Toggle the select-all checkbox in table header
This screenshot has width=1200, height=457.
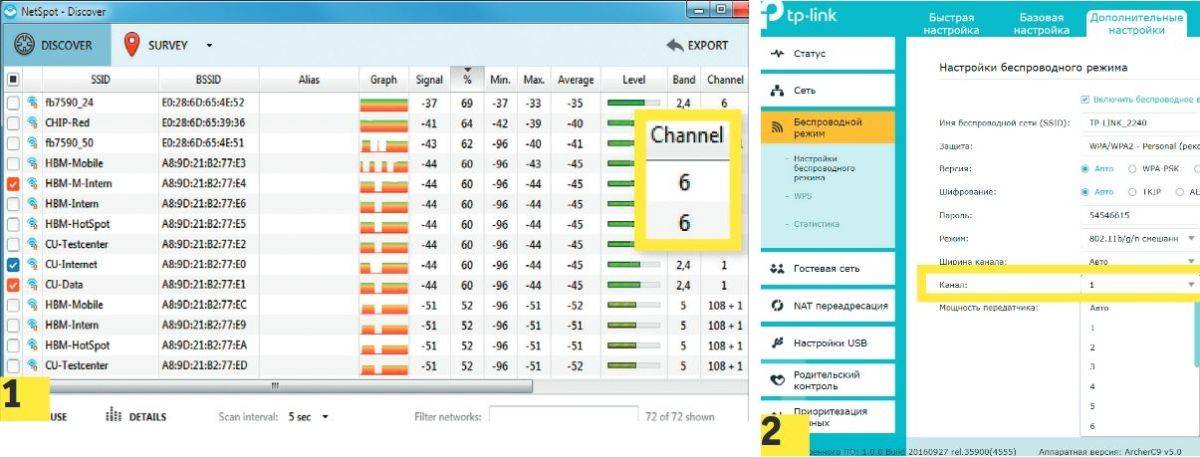13,79
